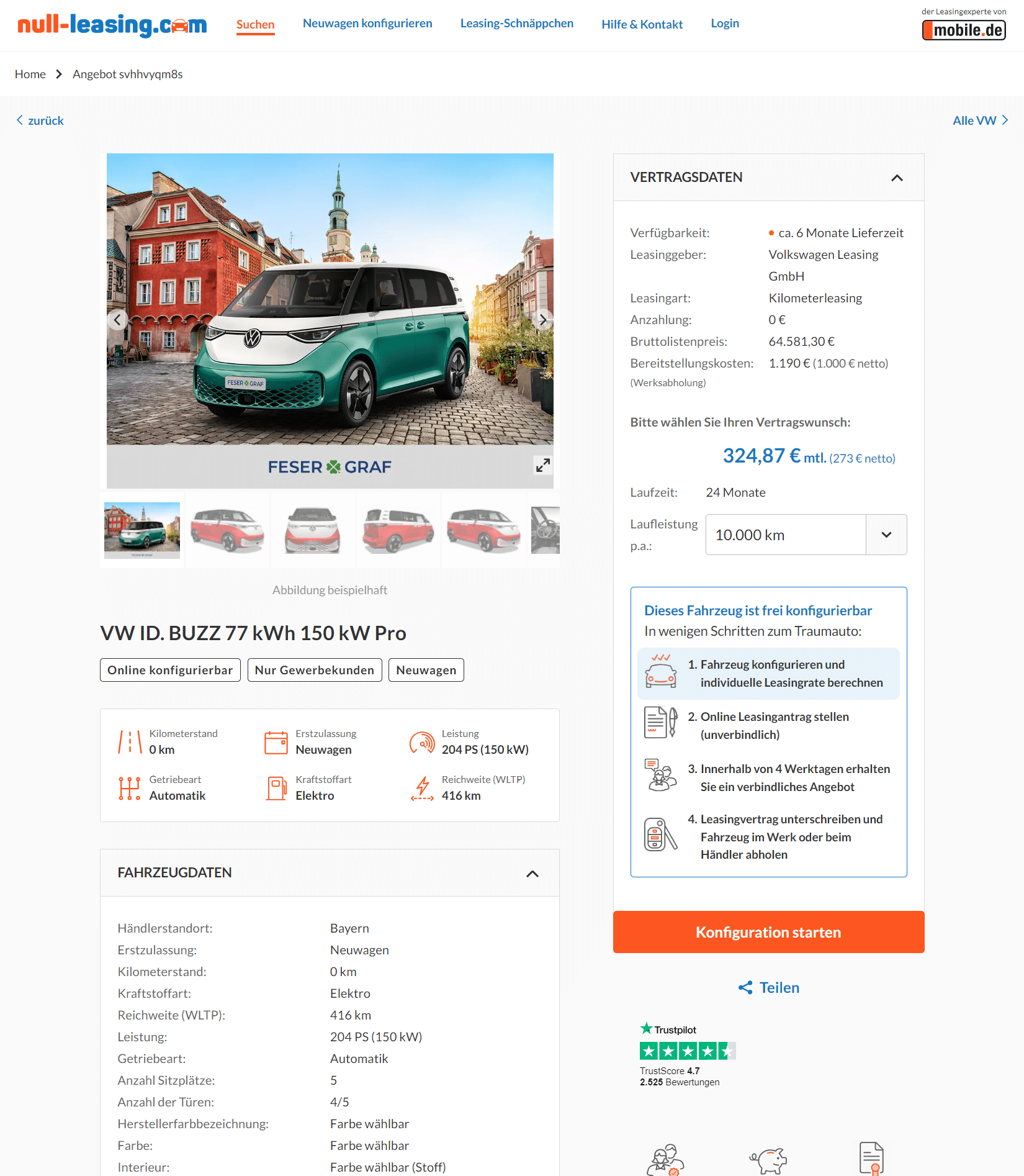Click the Teilen share link
1024x1176 pixels.
pyautogui.click(x=768, y=987)
